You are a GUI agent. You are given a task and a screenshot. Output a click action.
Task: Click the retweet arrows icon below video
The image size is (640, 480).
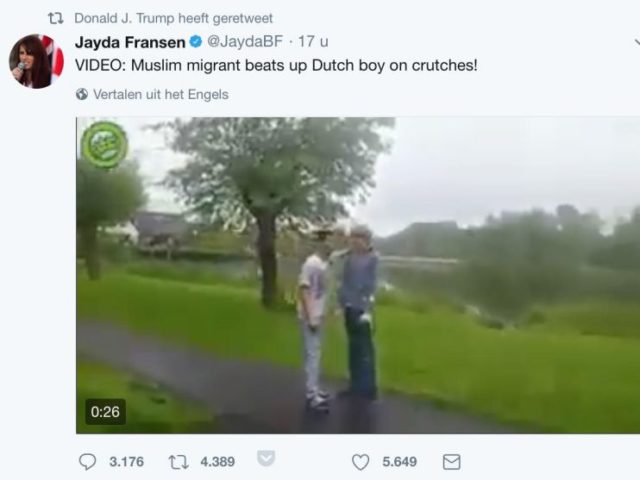pos(178,462)
